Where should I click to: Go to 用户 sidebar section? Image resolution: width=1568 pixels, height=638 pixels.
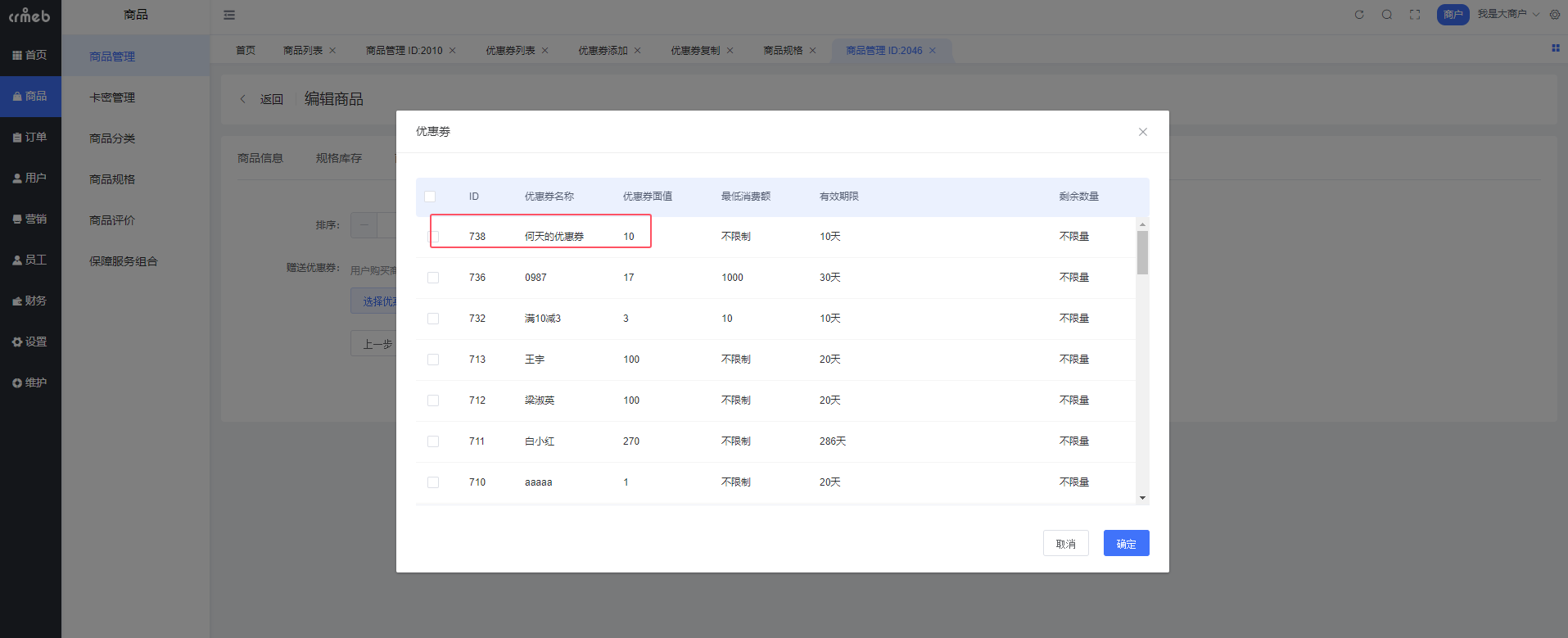click(x=30, y=178)
